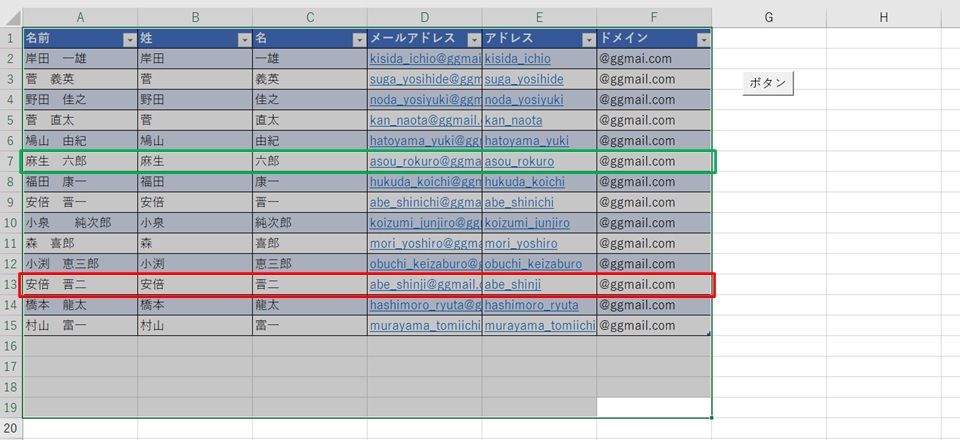Open the アドレス column filter dropdown
The width and height of the screenshot is (960, 440).
(x=589, y=40)
